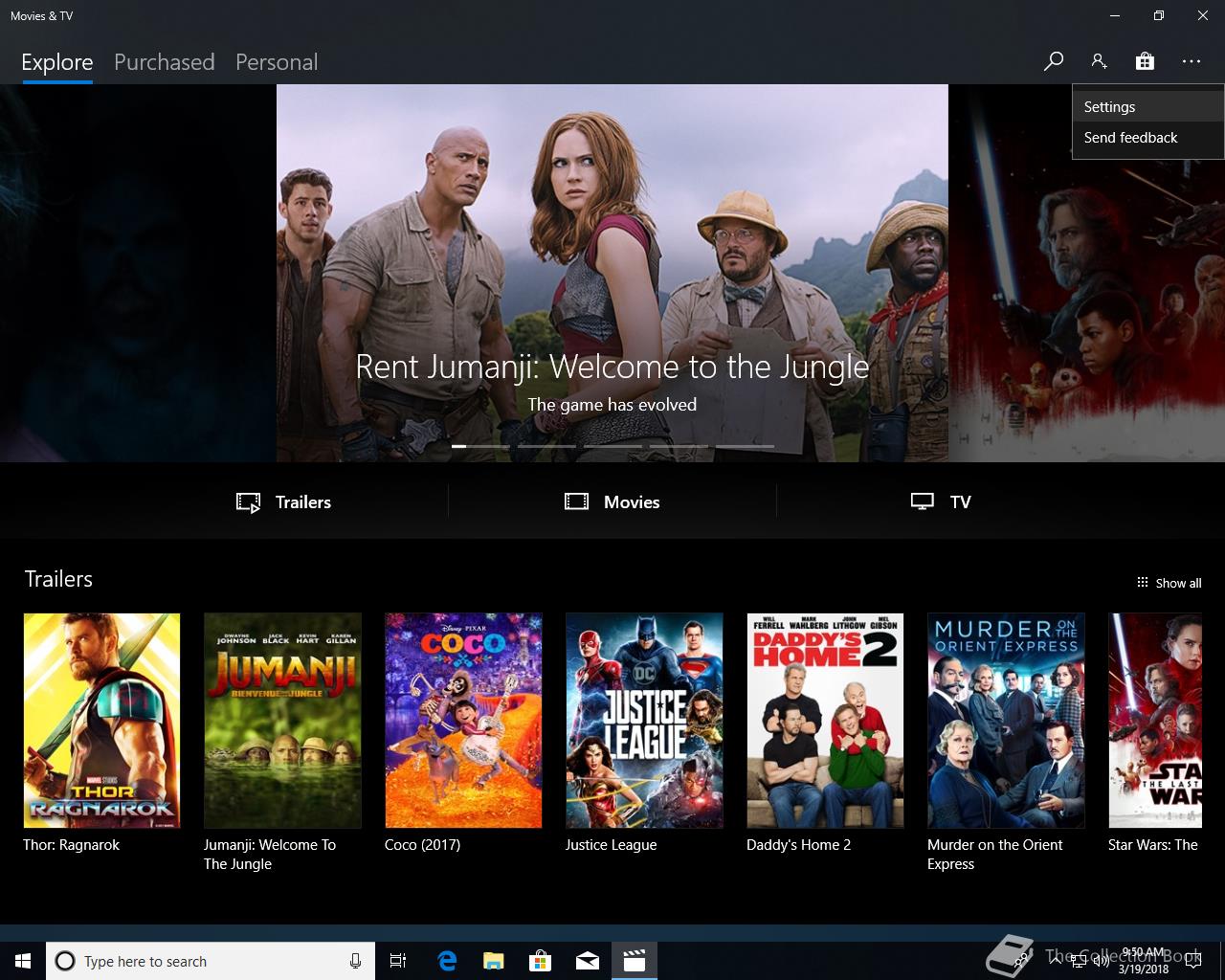
Task: Open Microsoft Store from taskbar
Action: (x=541, y=961)
